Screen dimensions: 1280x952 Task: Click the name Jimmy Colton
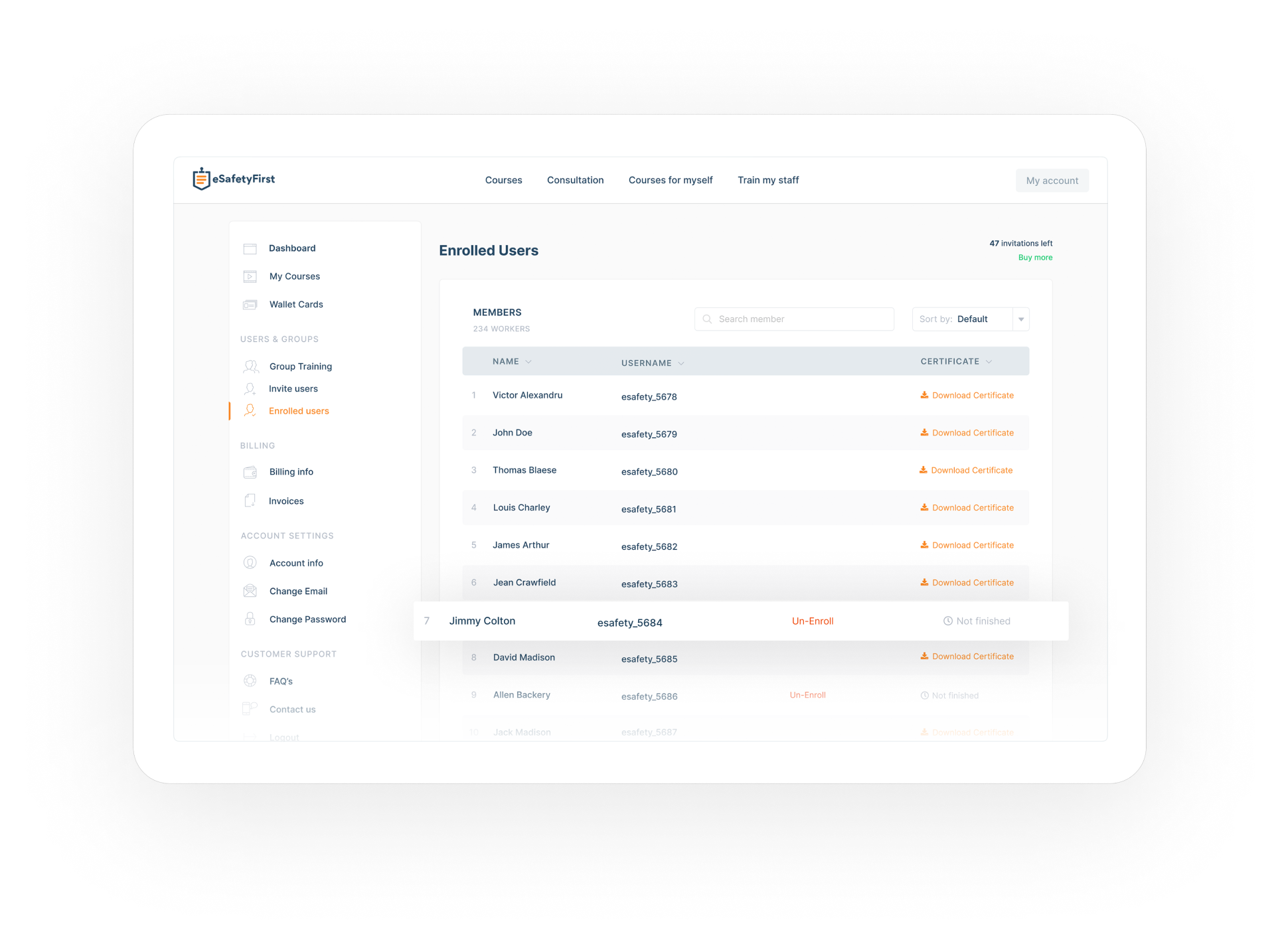point(482,621)
